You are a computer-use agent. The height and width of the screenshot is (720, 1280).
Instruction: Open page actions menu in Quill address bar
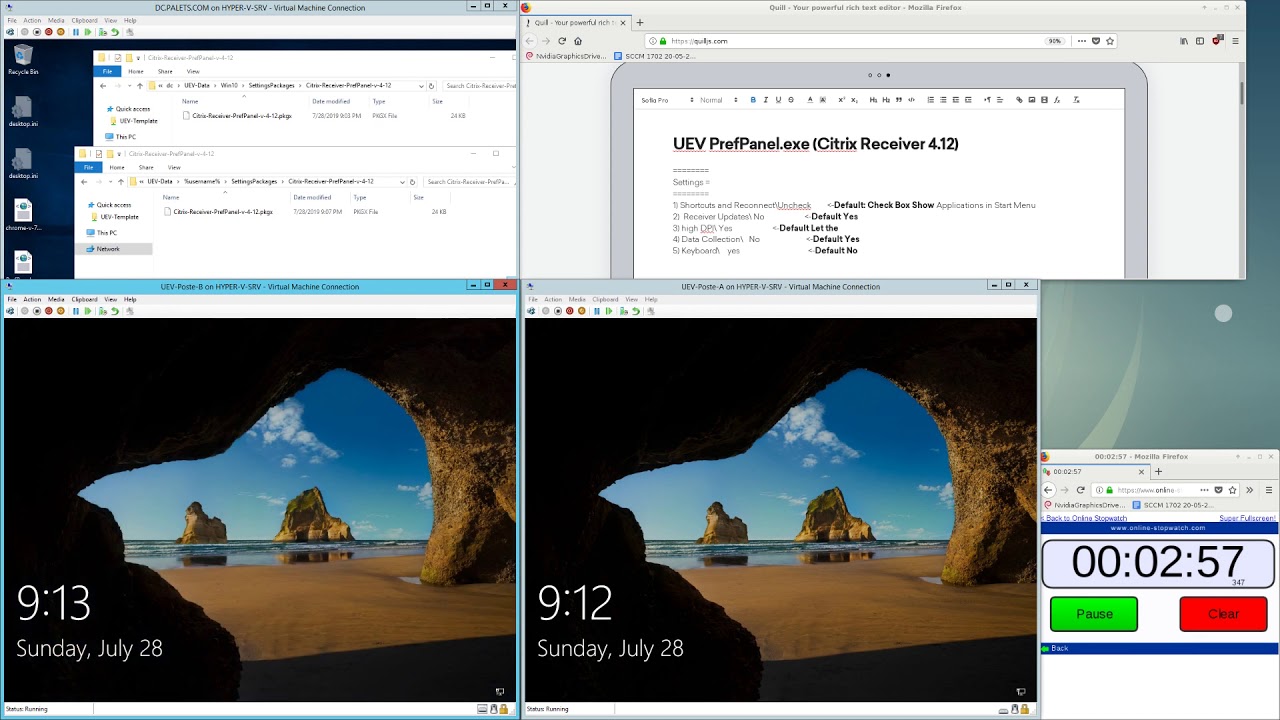1083,41
